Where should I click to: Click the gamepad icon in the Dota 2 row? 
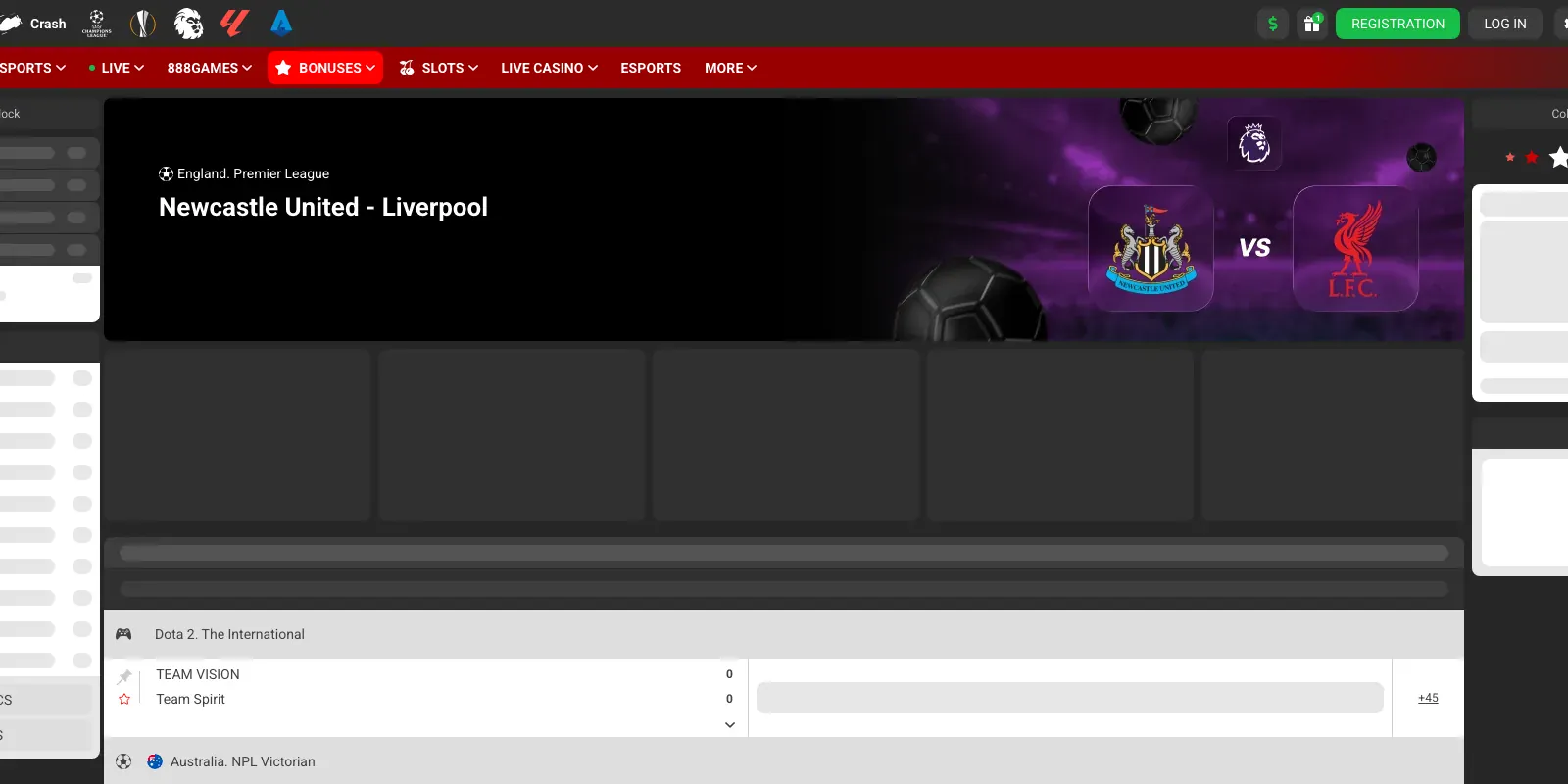(x=123, y=634)
